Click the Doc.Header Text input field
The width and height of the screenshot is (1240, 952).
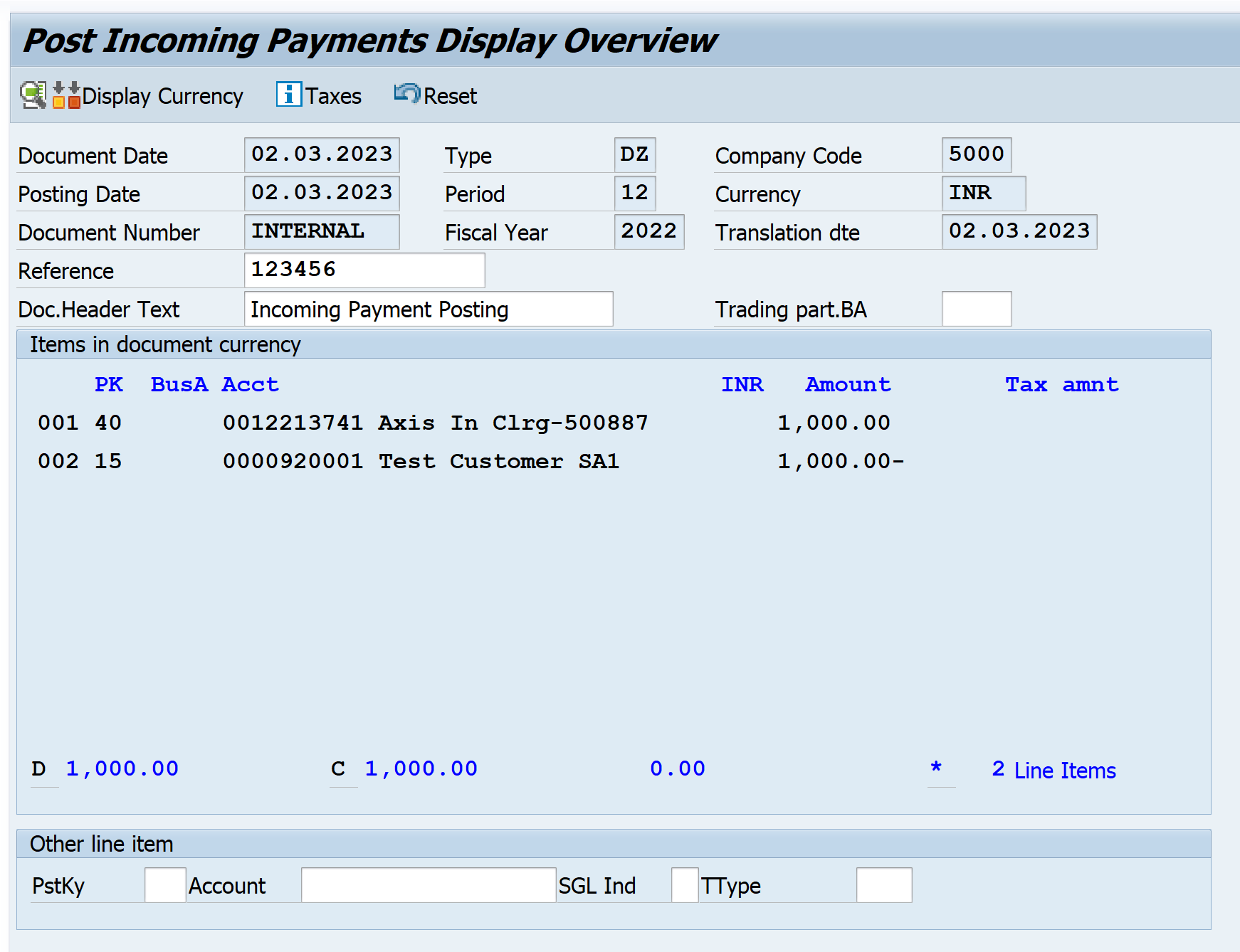pyautogui.click(x=429, y=309)
